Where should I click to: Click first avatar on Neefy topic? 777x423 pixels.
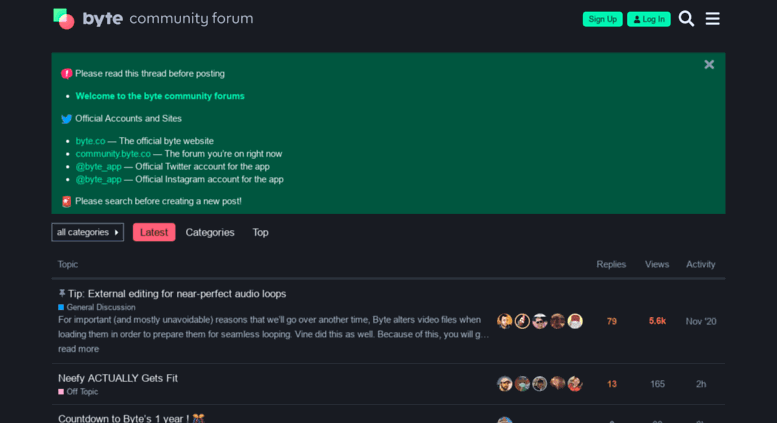(504, 384)
